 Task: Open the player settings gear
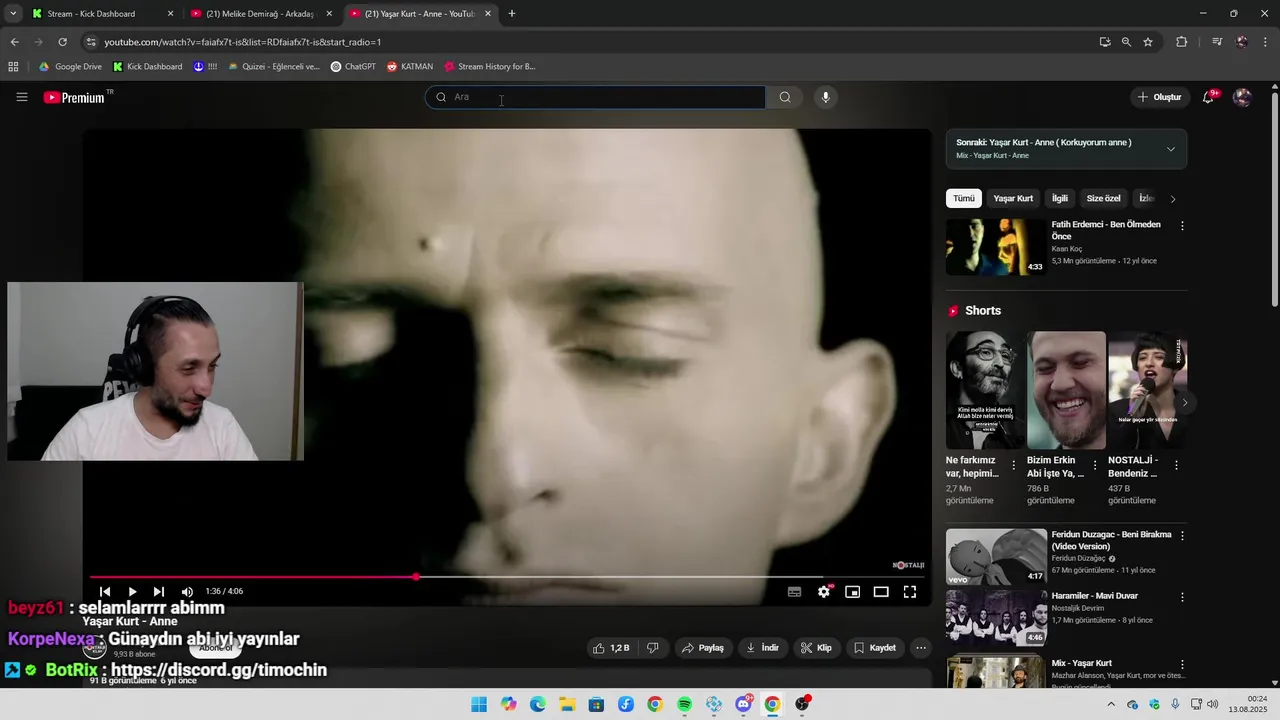[x=824, y=592]
